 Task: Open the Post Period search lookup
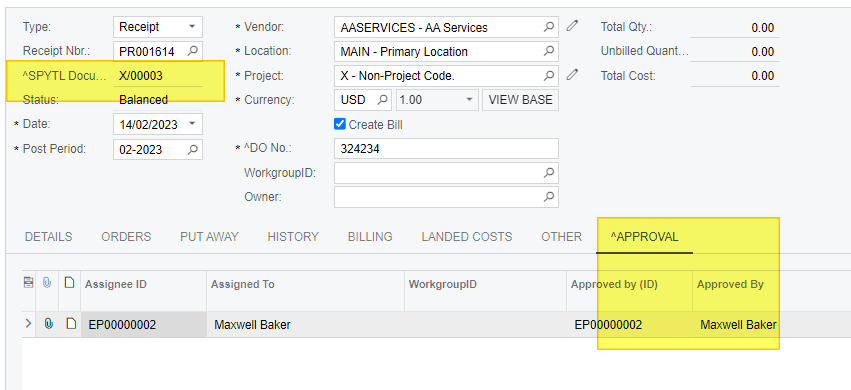(x=193, y=149)
